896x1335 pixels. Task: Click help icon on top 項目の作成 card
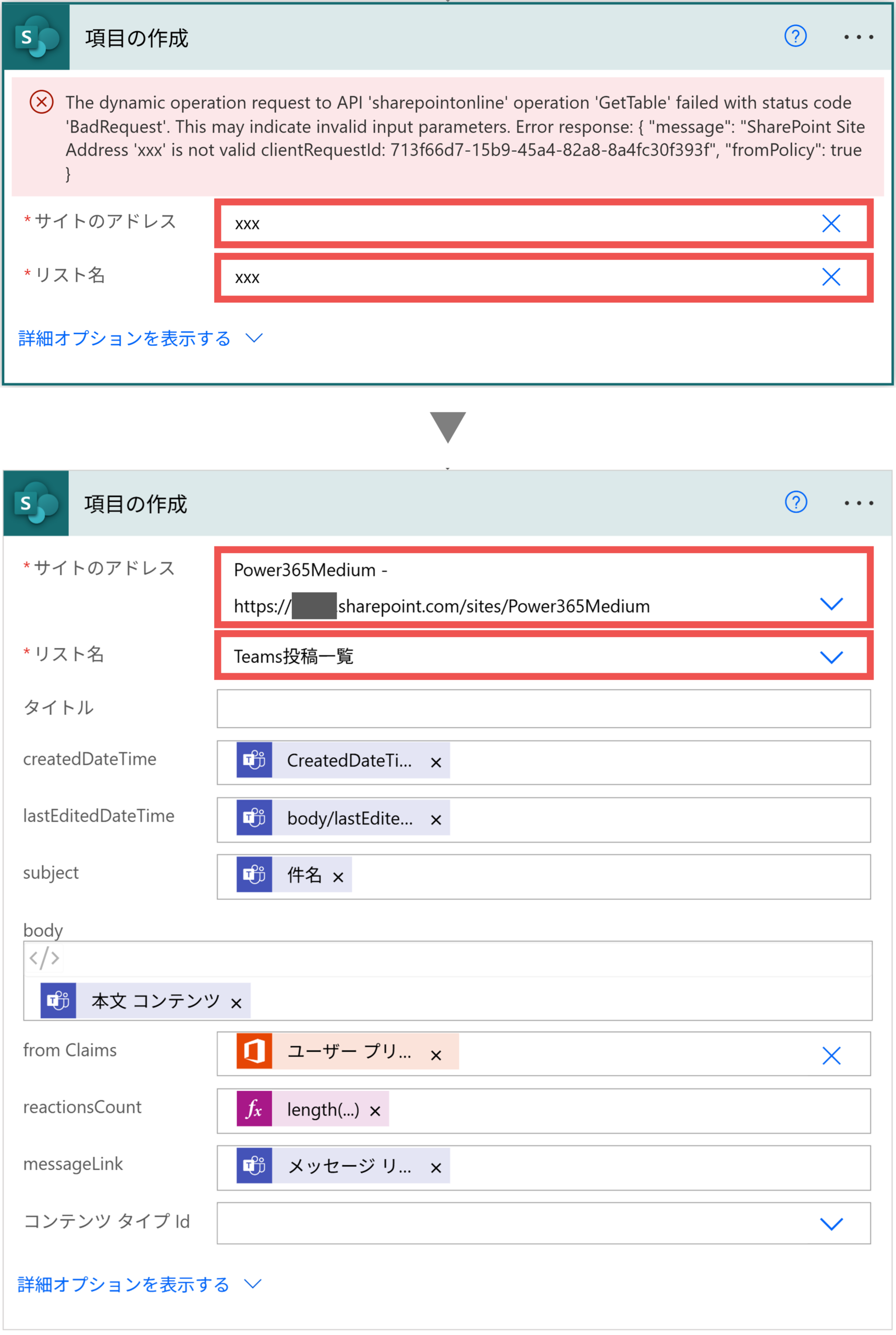coord(795,37)
